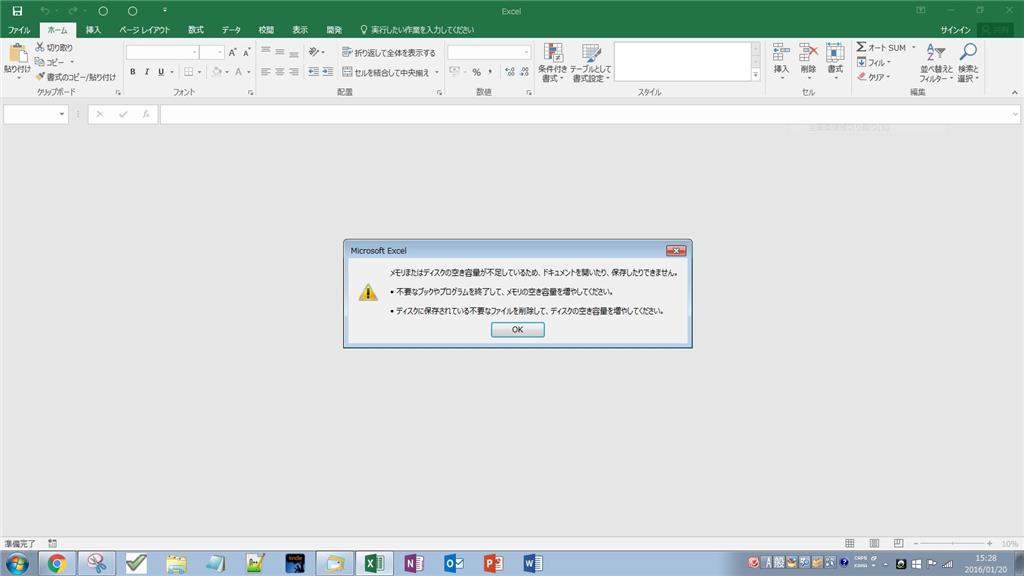The width and height of the screenshot is (1024, 576).
Task: Open Word from the taskbar
Action: [532, 563]
